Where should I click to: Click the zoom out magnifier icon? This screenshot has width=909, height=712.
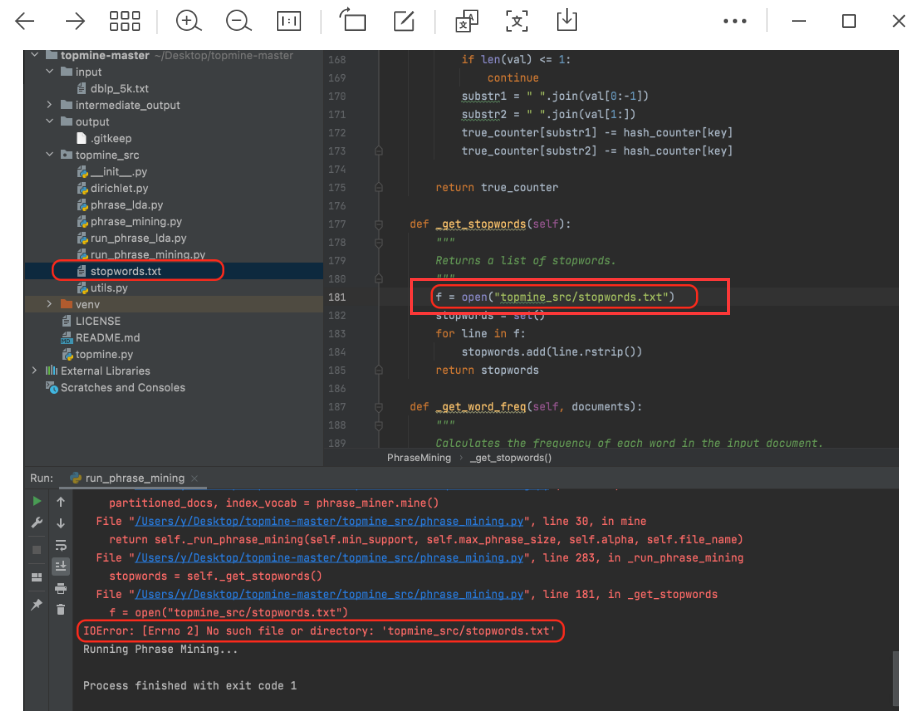coord(238,21)
